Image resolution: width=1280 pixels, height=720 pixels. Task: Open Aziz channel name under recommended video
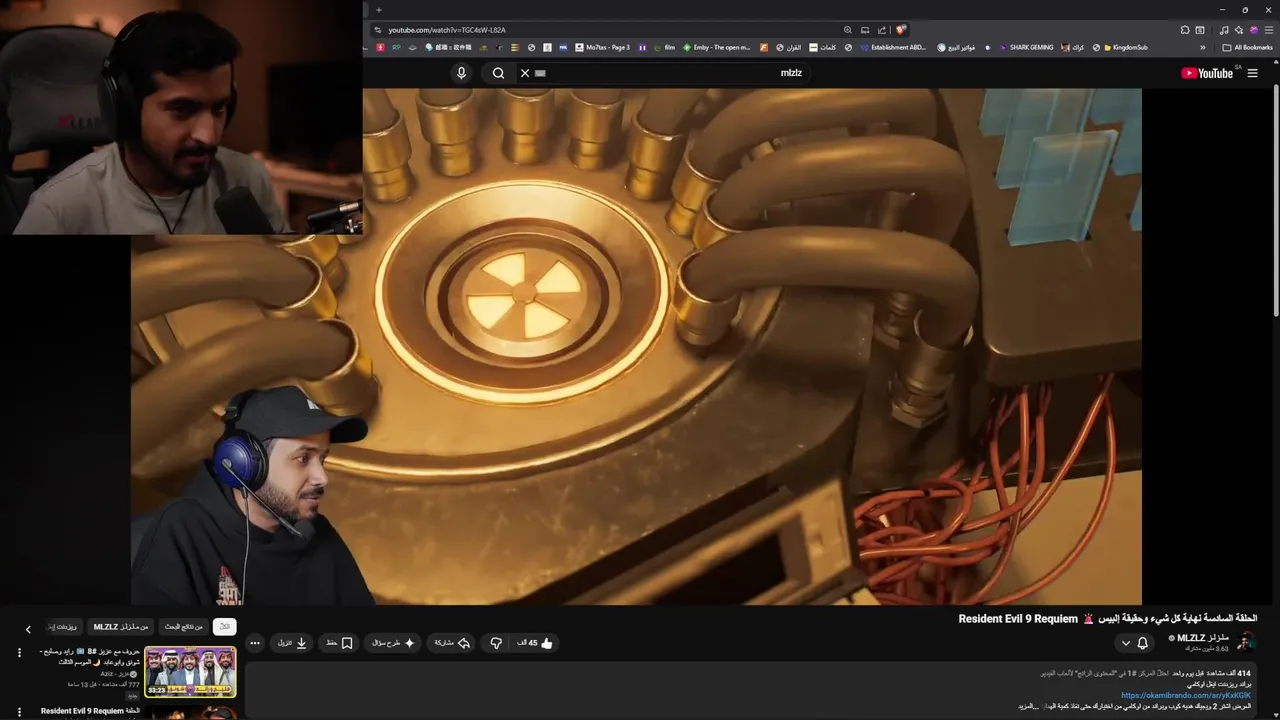coord(121,674)
